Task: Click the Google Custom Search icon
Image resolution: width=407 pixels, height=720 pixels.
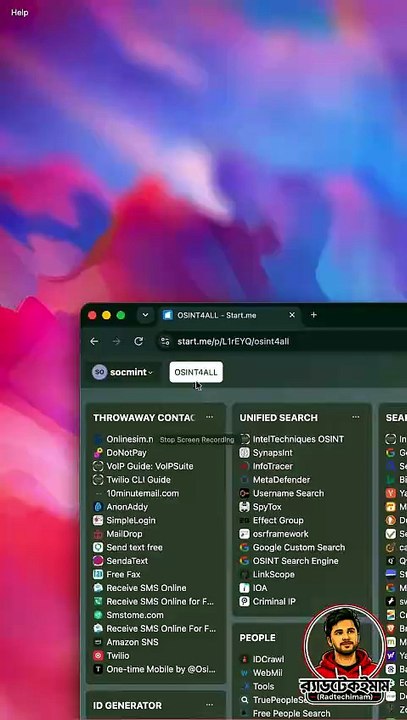Action: pyautogui.click(x=244, y=547)
